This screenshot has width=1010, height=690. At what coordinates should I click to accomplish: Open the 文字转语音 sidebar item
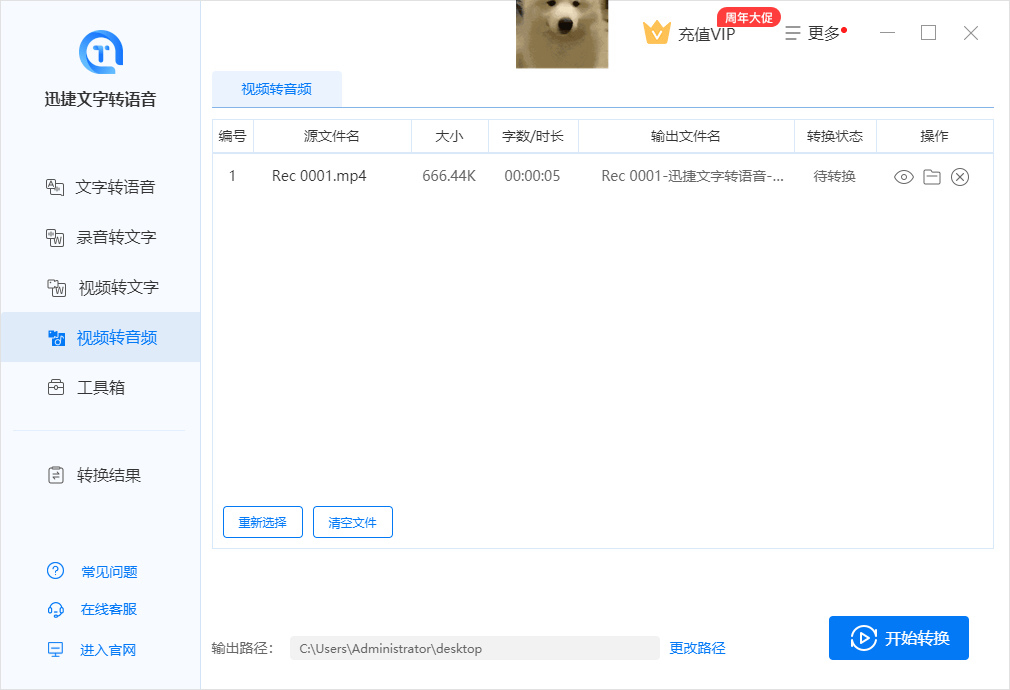click(100, 187)
